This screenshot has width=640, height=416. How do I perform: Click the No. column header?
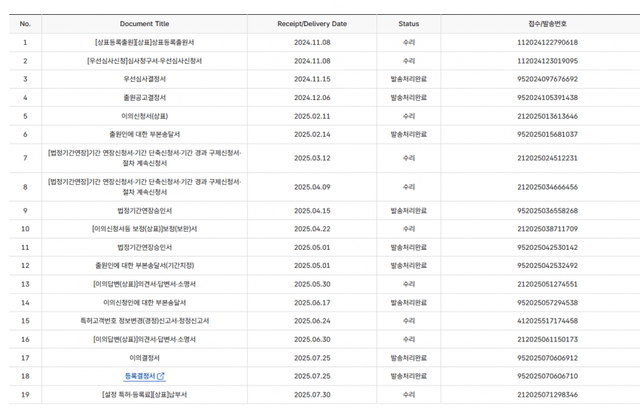pyautogui.click(x=25, y=23)
